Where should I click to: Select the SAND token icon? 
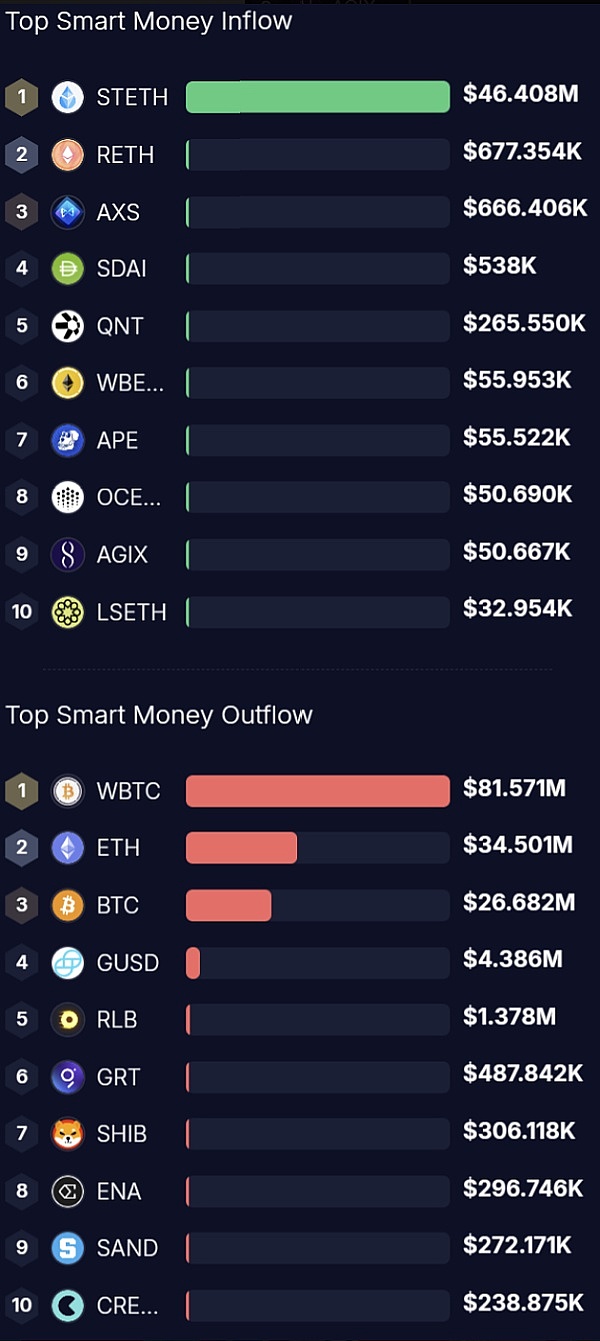pos(68,1247)
